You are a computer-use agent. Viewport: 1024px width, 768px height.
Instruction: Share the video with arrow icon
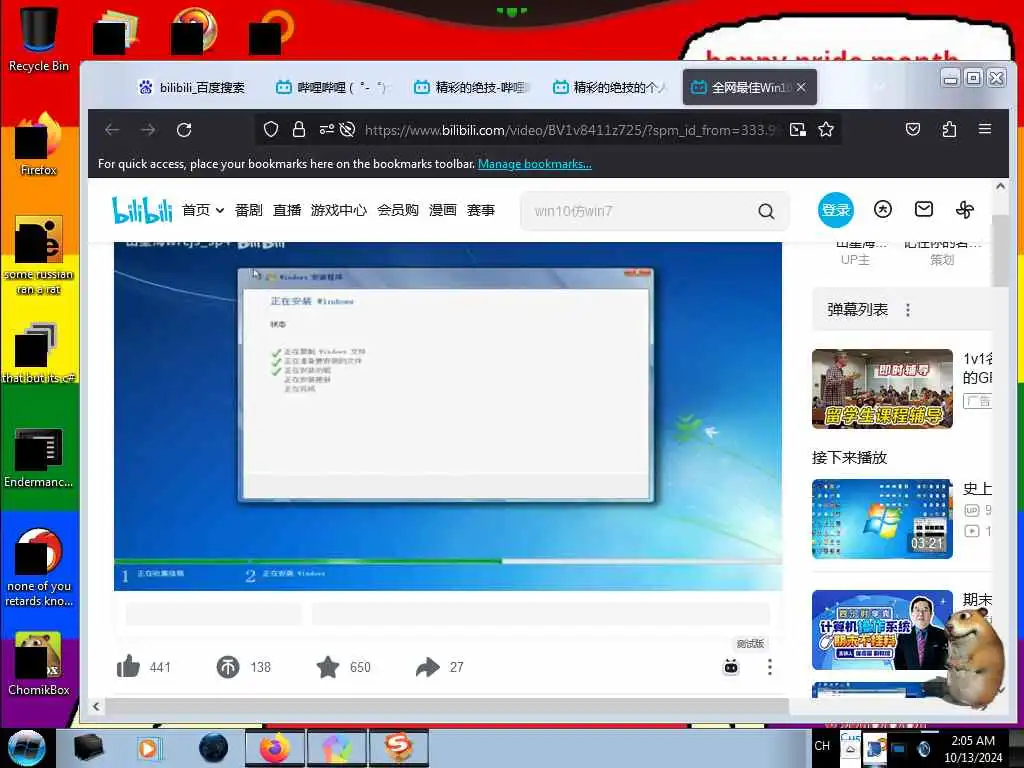point(428,667)
